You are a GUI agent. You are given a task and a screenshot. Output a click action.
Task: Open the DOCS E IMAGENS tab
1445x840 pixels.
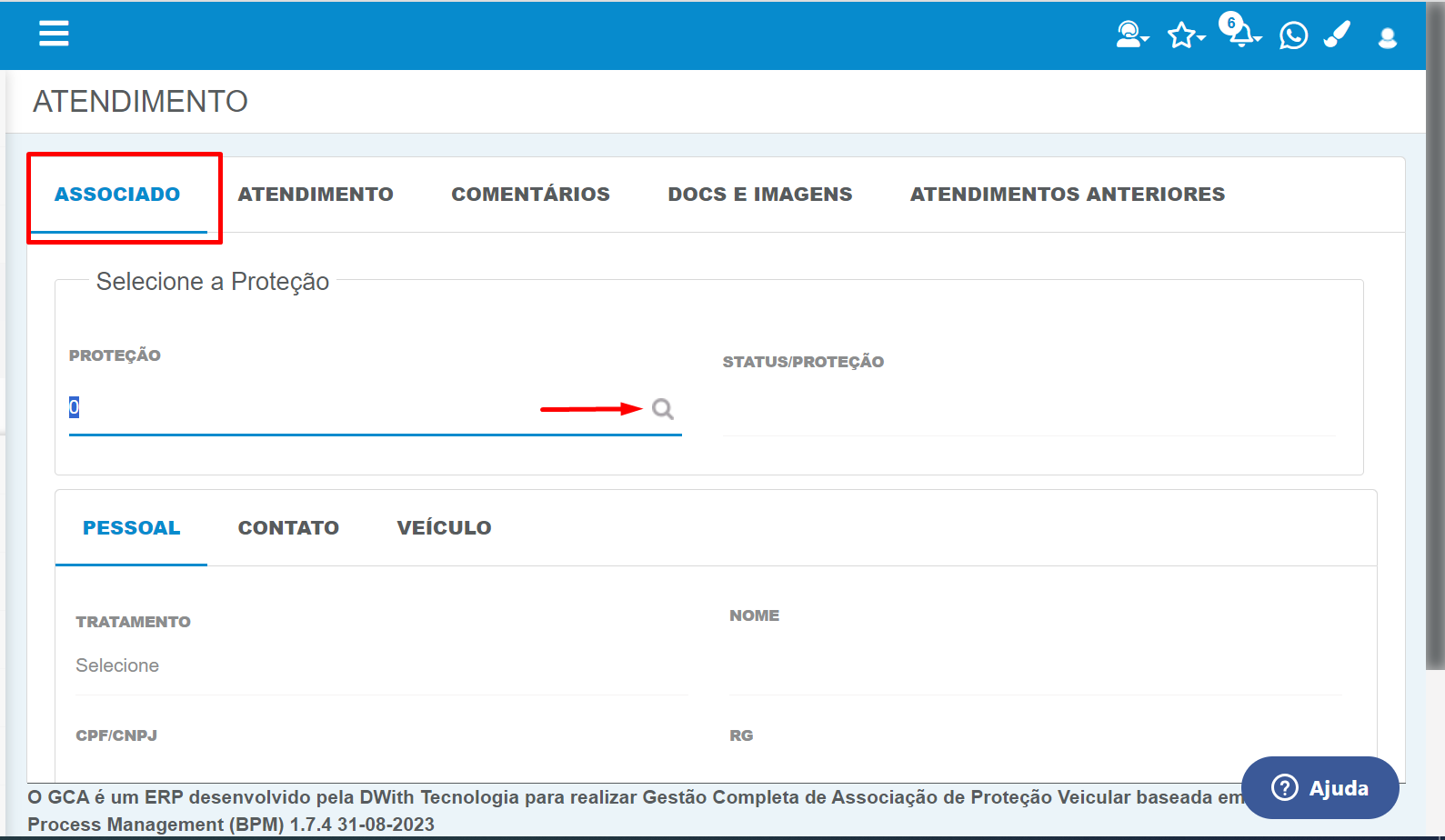[760, 195]
